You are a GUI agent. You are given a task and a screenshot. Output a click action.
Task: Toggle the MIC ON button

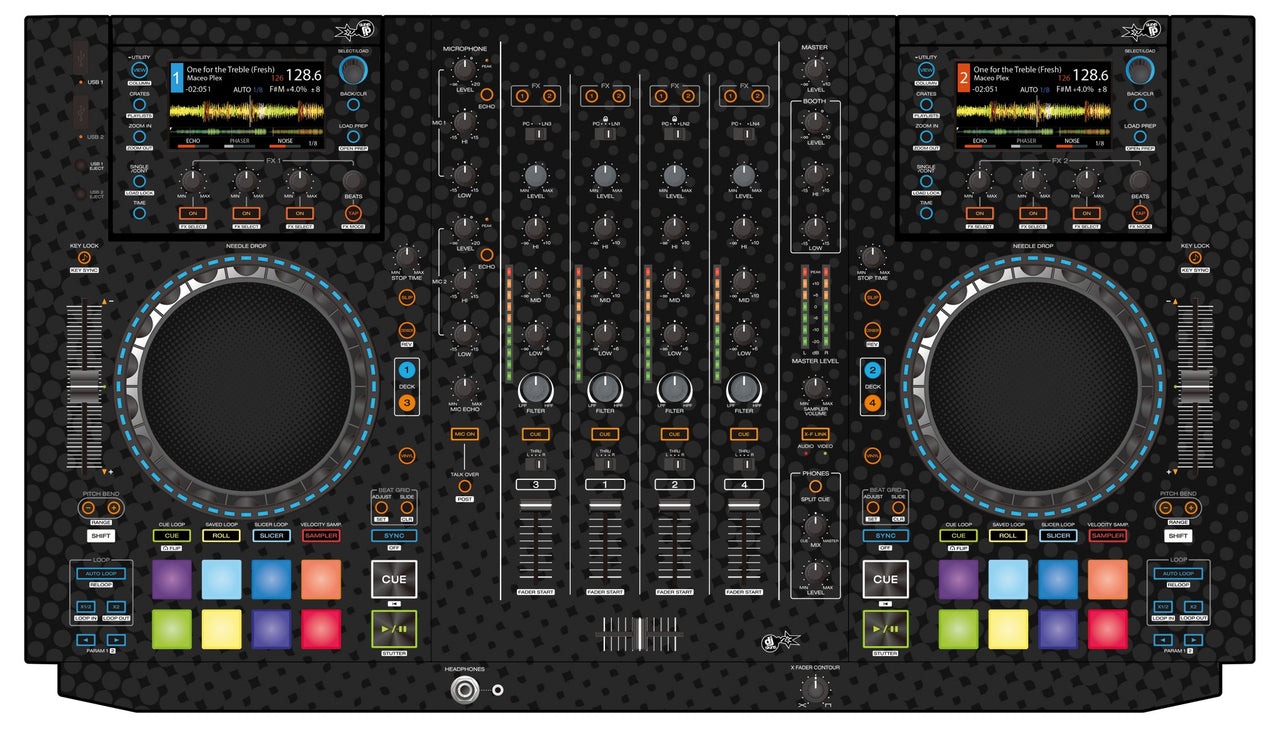tap(464, 433)
